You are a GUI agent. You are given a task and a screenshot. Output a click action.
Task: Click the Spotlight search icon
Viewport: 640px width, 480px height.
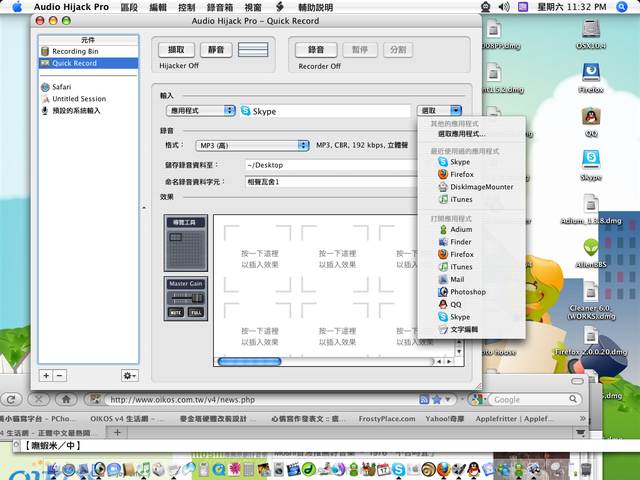coord(622,7)
